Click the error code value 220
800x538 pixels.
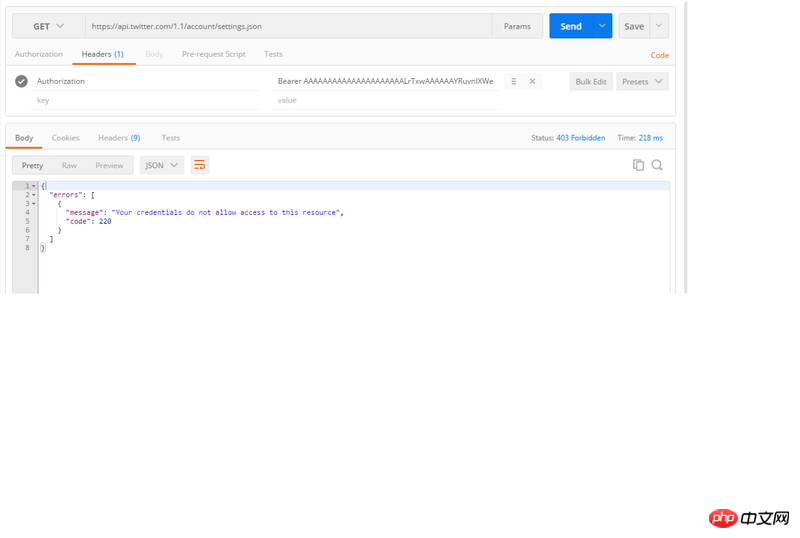105,221
